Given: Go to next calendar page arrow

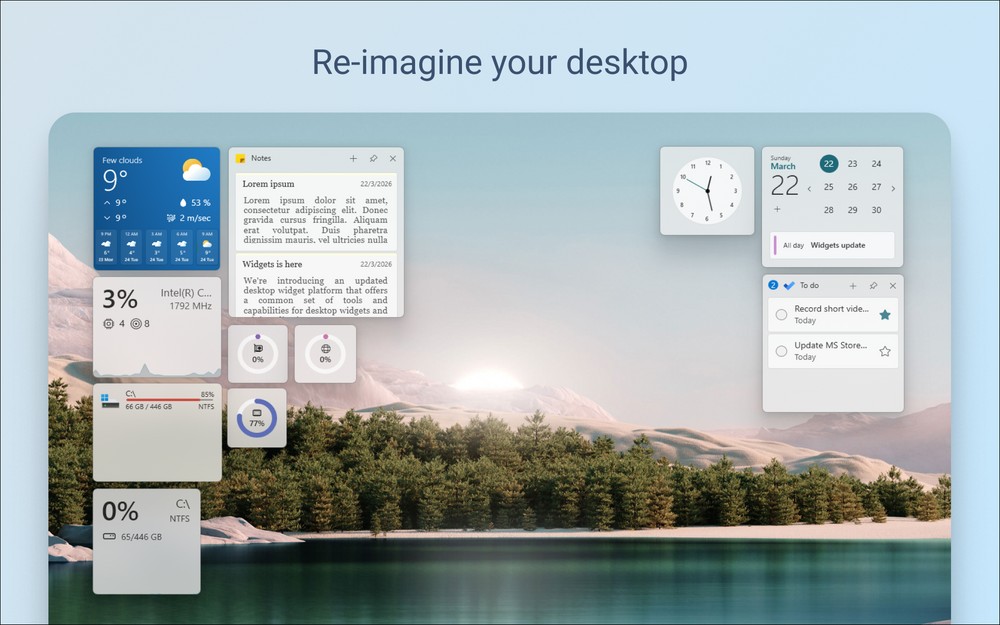Looking at the screenshot, I should [x=893, y=188].
